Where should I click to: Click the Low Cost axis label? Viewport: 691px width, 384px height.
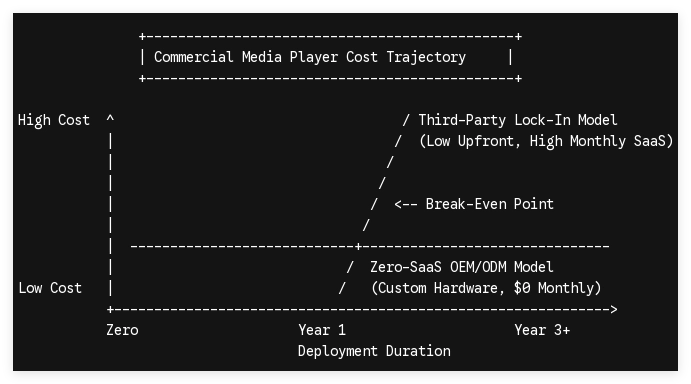50,288
